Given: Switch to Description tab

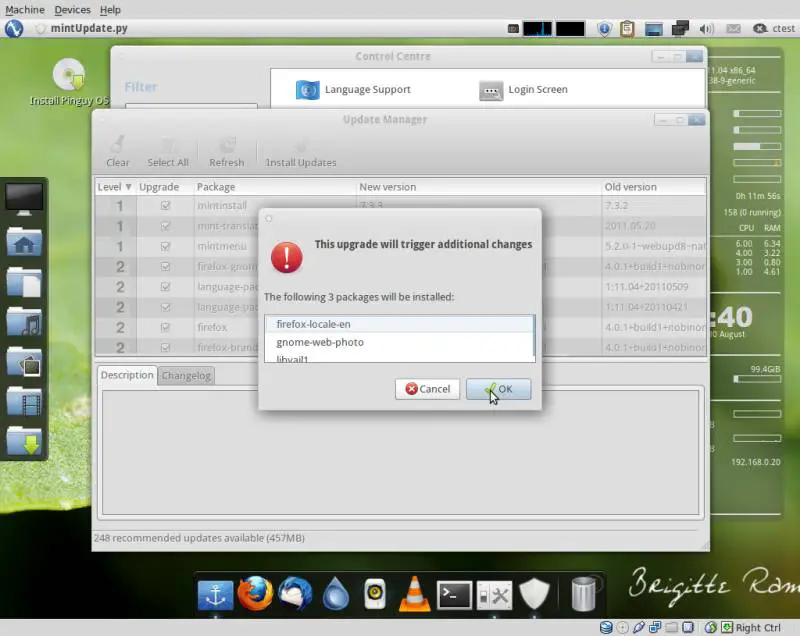Looking at the screenshot, I should tap(127, 375).
